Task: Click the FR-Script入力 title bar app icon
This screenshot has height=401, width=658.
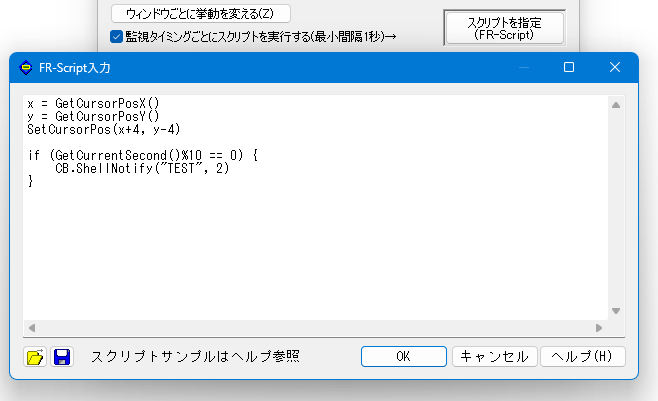Action: [26, 68]
